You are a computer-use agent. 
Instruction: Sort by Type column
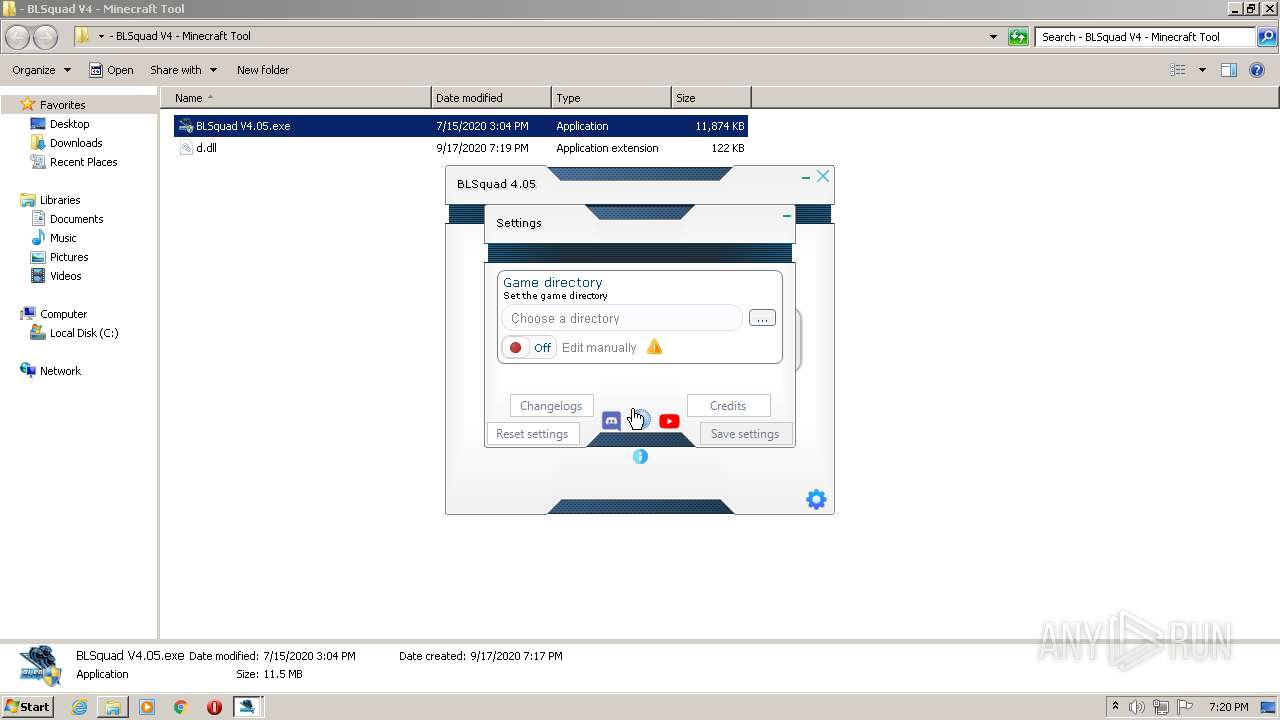[x=611, y=98]
